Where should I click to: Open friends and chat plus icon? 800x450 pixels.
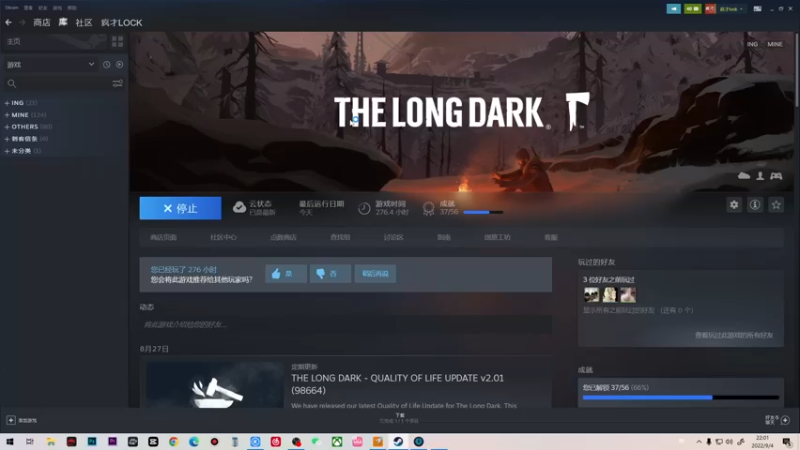pyautogui.click(x=785, y=420)
